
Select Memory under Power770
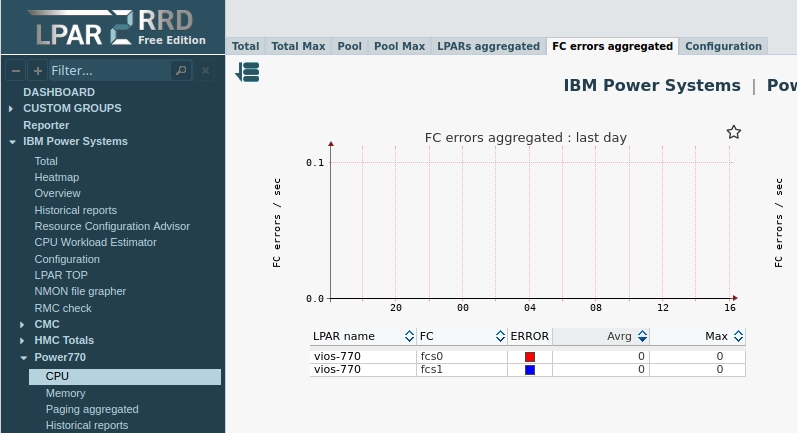66,393
